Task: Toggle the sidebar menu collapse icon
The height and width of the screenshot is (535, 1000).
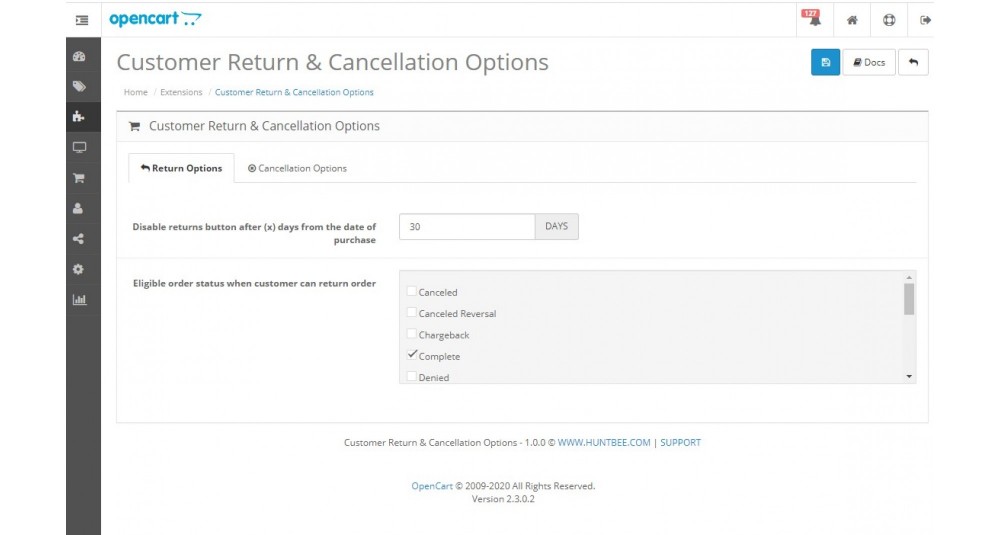Action: (x=82, y=20)
